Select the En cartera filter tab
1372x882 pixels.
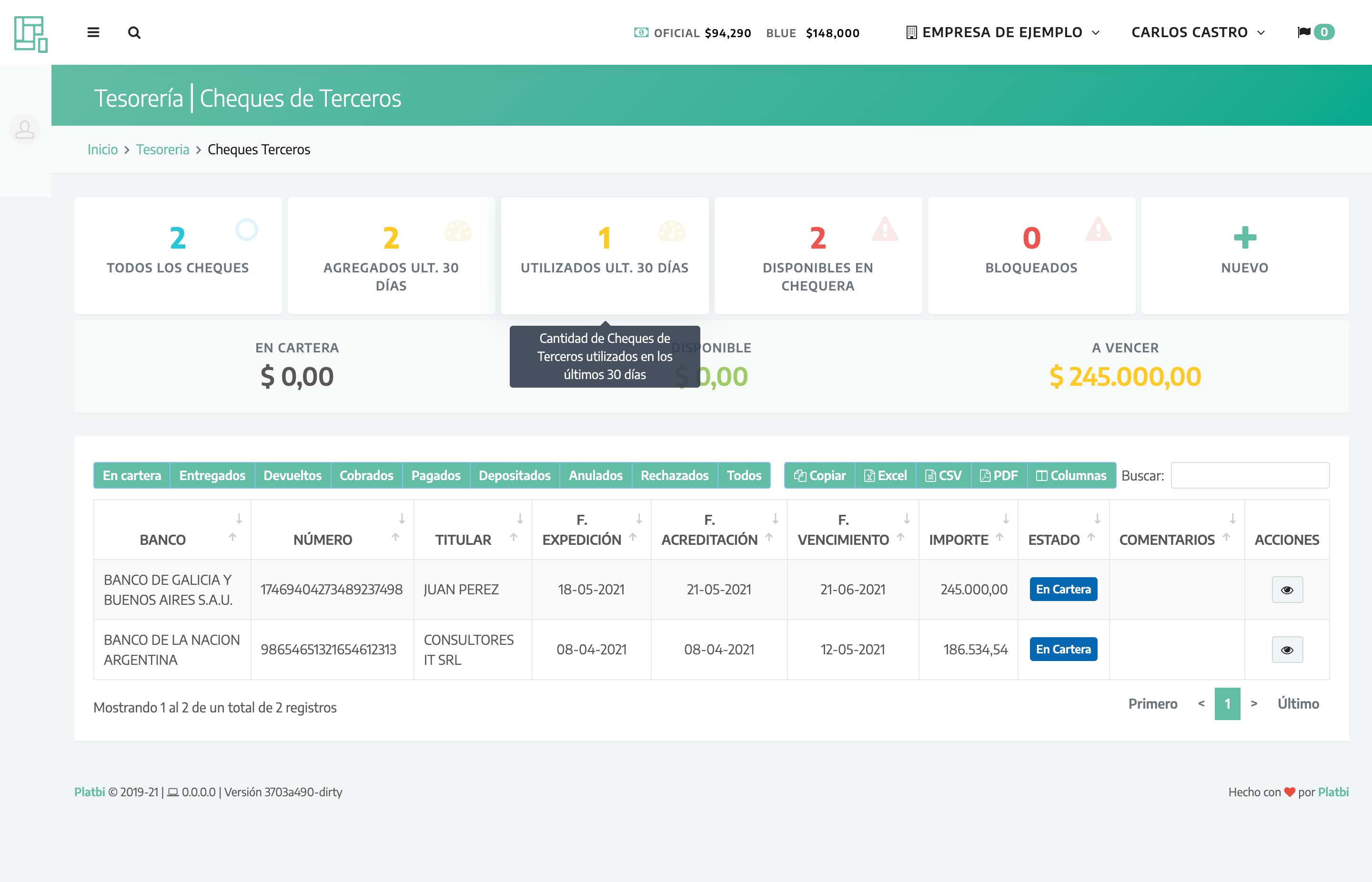(x=132, y=475)
